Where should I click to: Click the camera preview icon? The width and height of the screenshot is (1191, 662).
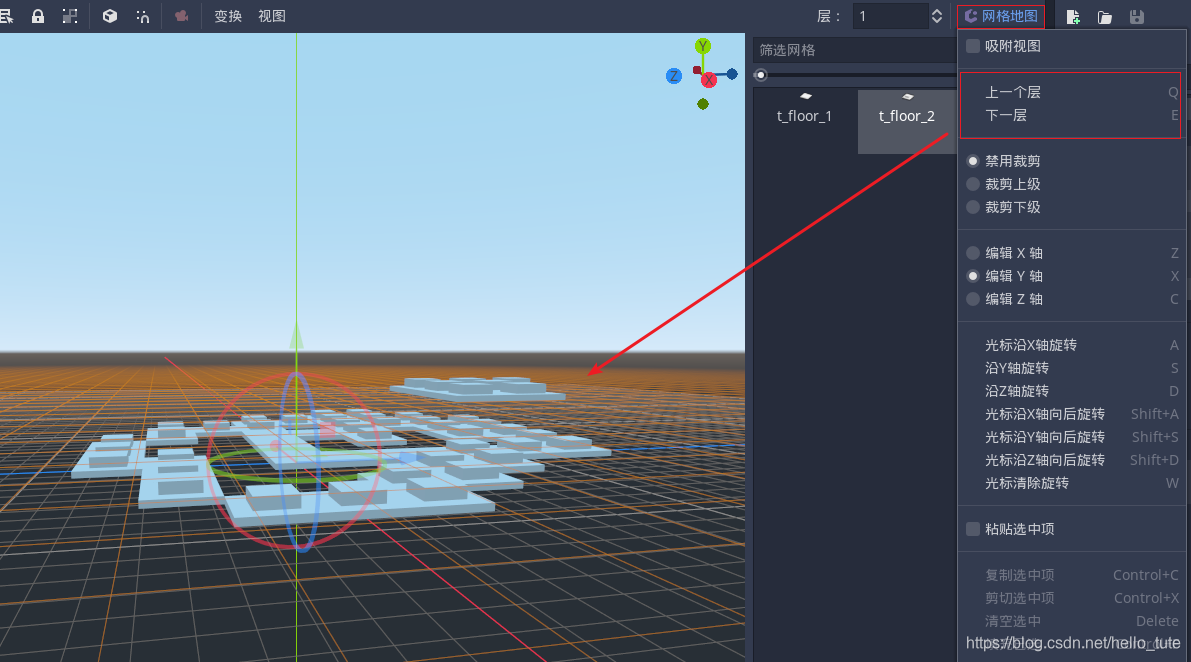click(x=181, y=16)
